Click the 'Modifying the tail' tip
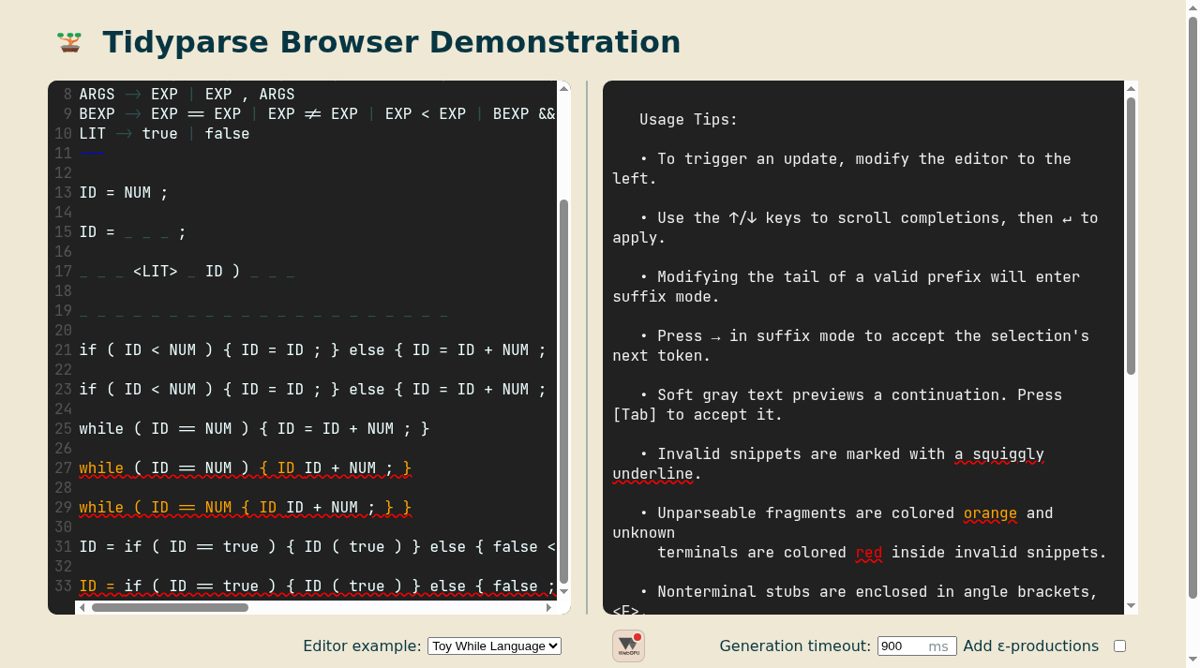This screenshot has height=668, width=1200. pyautogui.click(x=846, y=286)
